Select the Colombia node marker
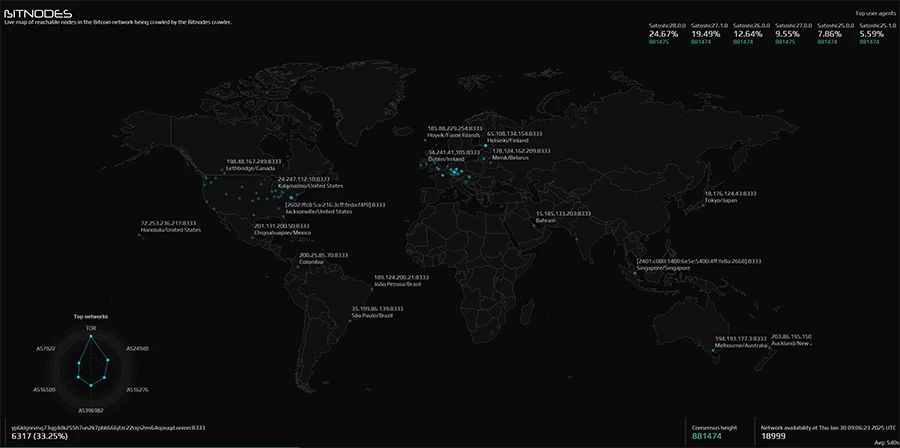Image resolution: width=900 pixels, height=448 pixels. pyautogui.click(x=297, y=267)
